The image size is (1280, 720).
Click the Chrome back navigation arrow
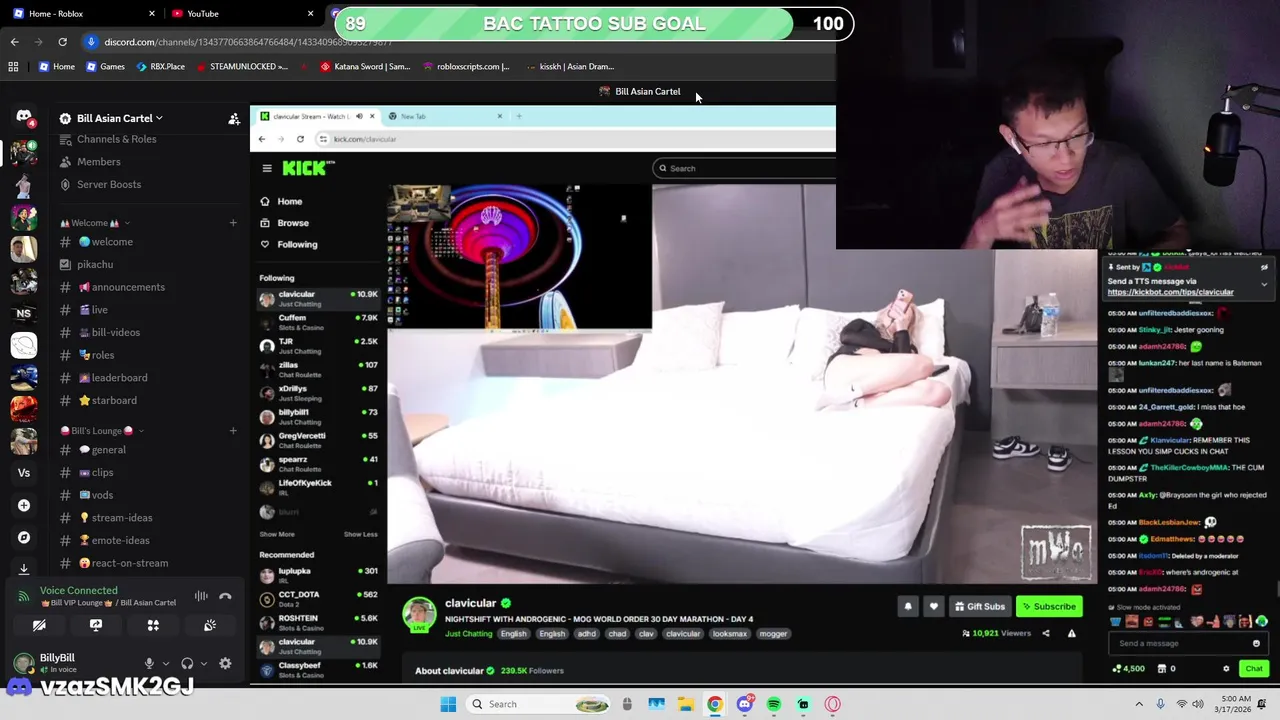(14, 42)
